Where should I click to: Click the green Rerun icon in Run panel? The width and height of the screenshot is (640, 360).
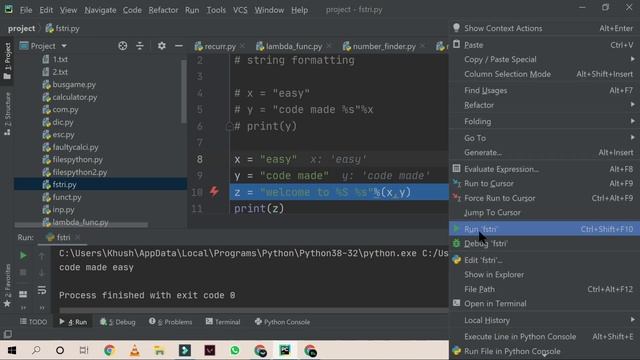tap(23, 256)
